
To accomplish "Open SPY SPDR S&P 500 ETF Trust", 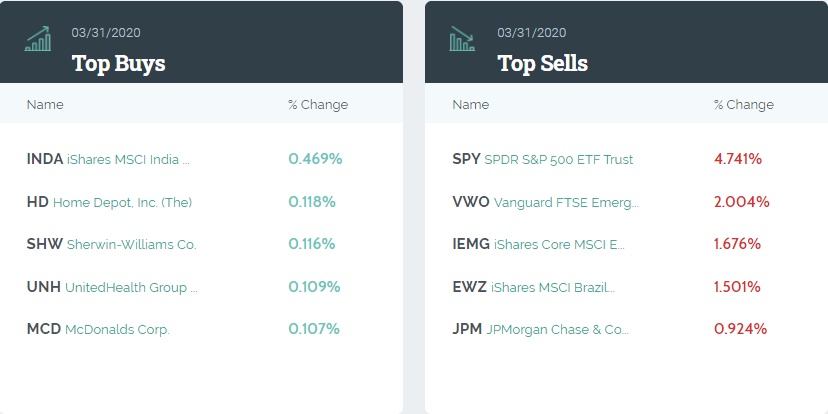I will (x=543, y=159).
